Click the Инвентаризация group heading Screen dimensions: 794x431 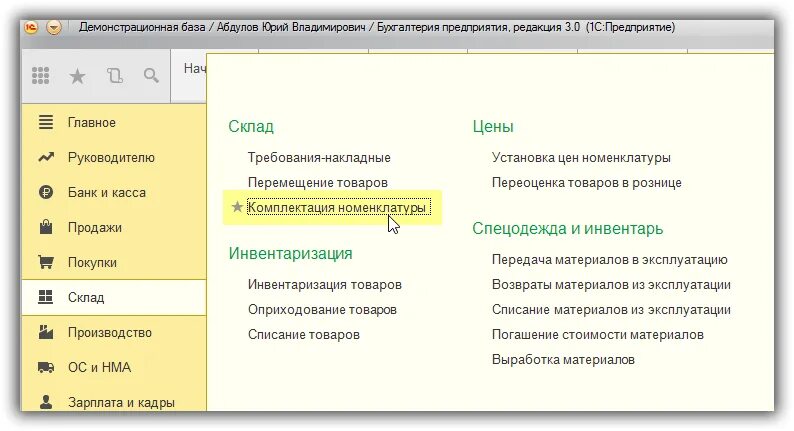pyautogui.click(x=290, y=253)
